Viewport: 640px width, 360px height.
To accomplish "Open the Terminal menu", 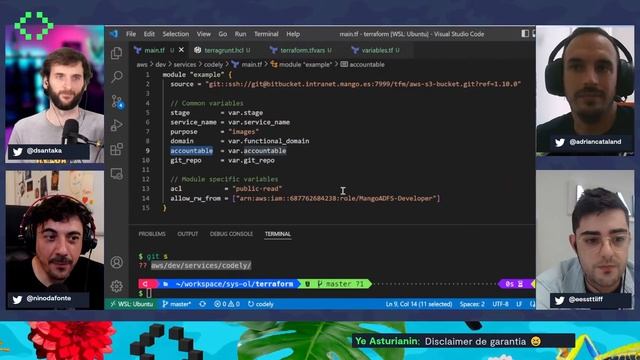I will 266,34.
